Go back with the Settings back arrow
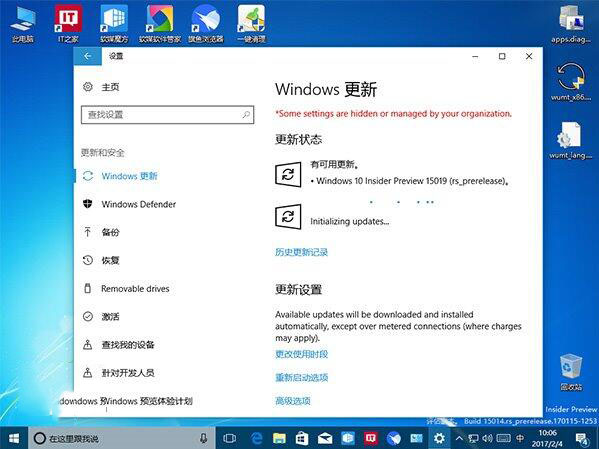Screen dimensions: 599x449 (87, 56)
